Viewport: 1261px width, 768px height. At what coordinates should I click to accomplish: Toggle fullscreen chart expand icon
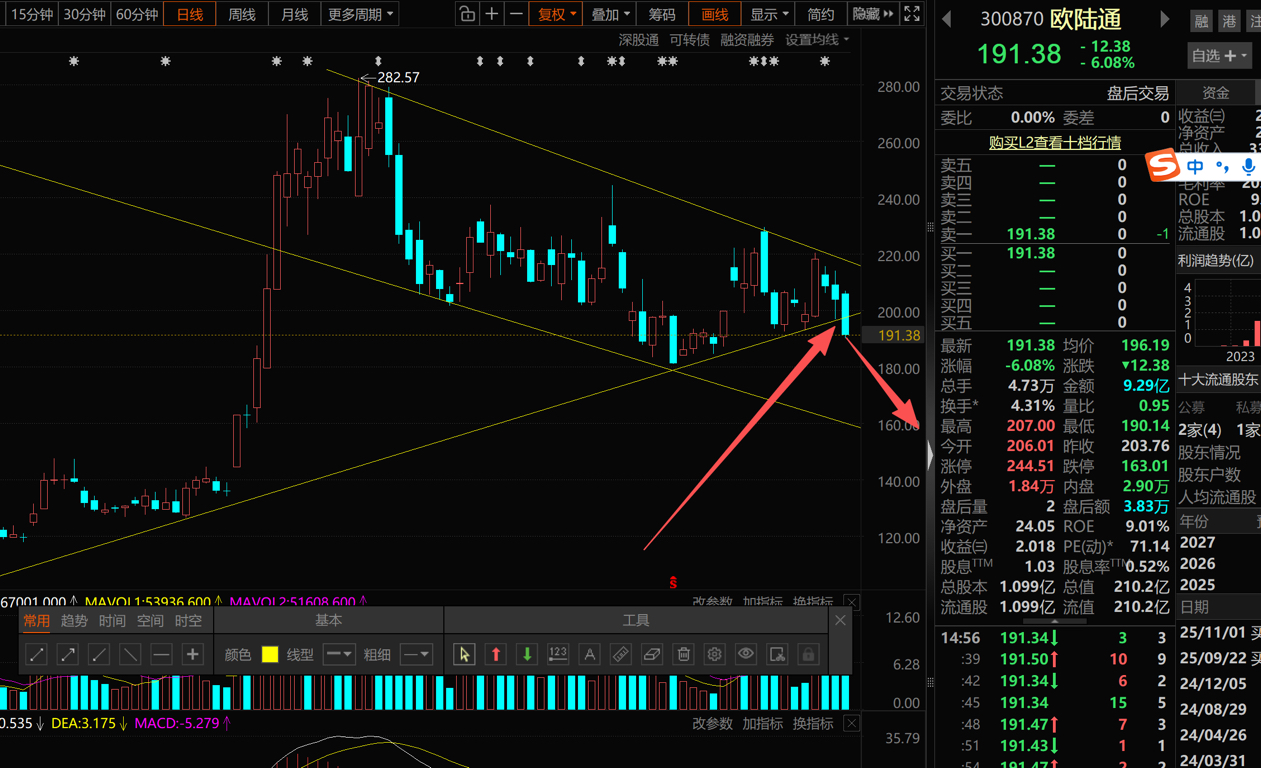coord(912,14)
